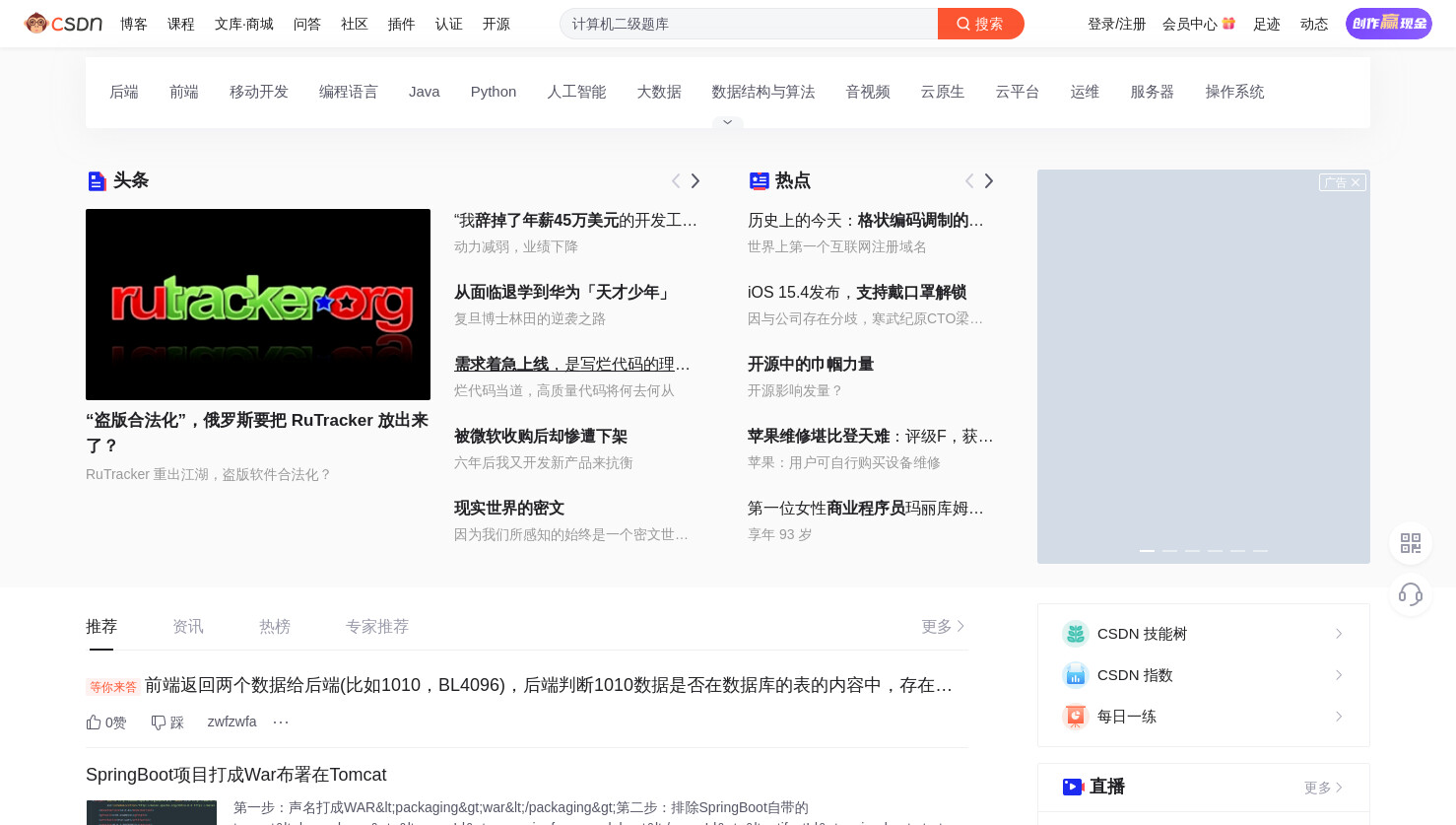The height and width of the screenshot is (825, 1456).
Task: Expand 每日一练 row chevron
Action: click(x=1339, y=717)
